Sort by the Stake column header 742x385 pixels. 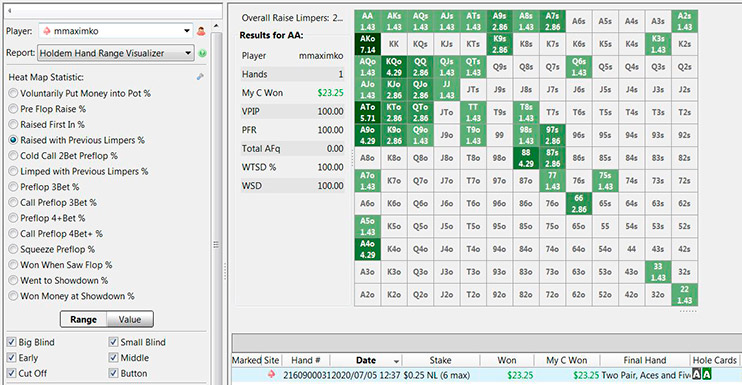pos(441,360)
